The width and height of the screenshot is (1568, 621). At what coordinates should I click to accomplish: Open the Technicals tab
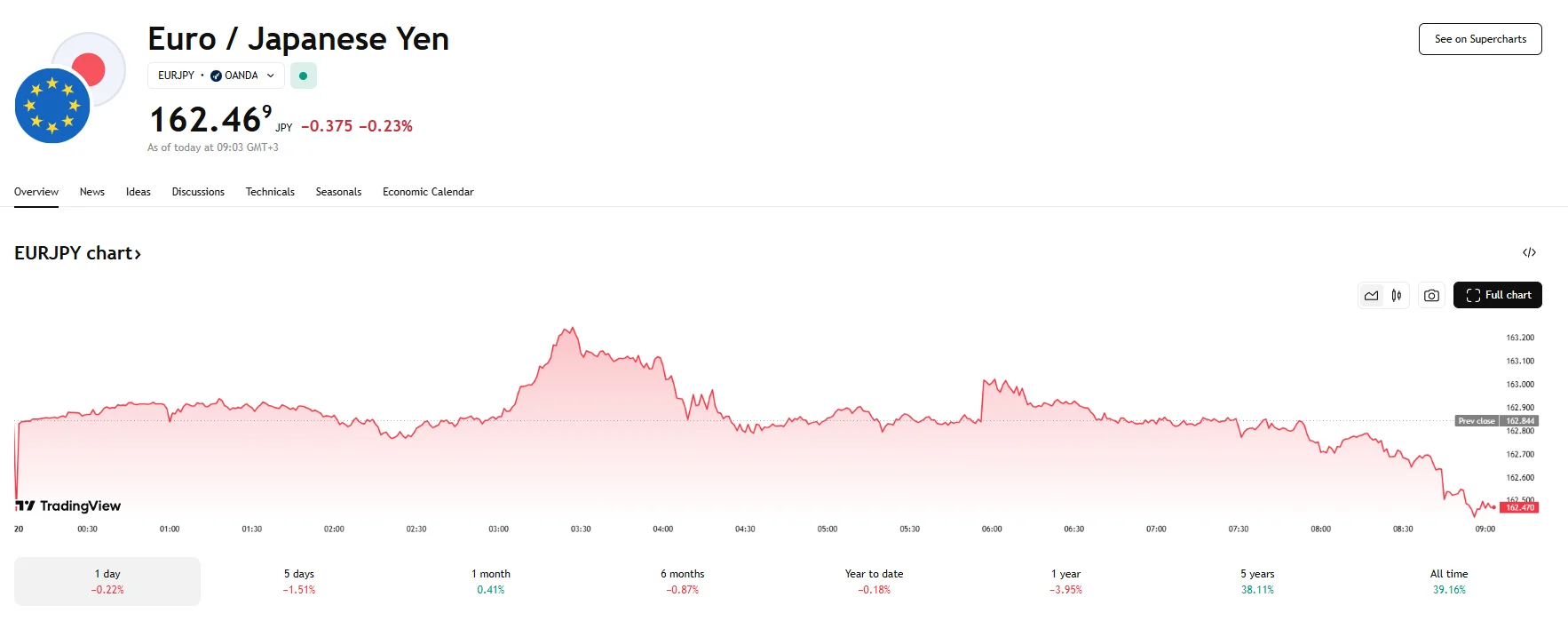point(270,192)
